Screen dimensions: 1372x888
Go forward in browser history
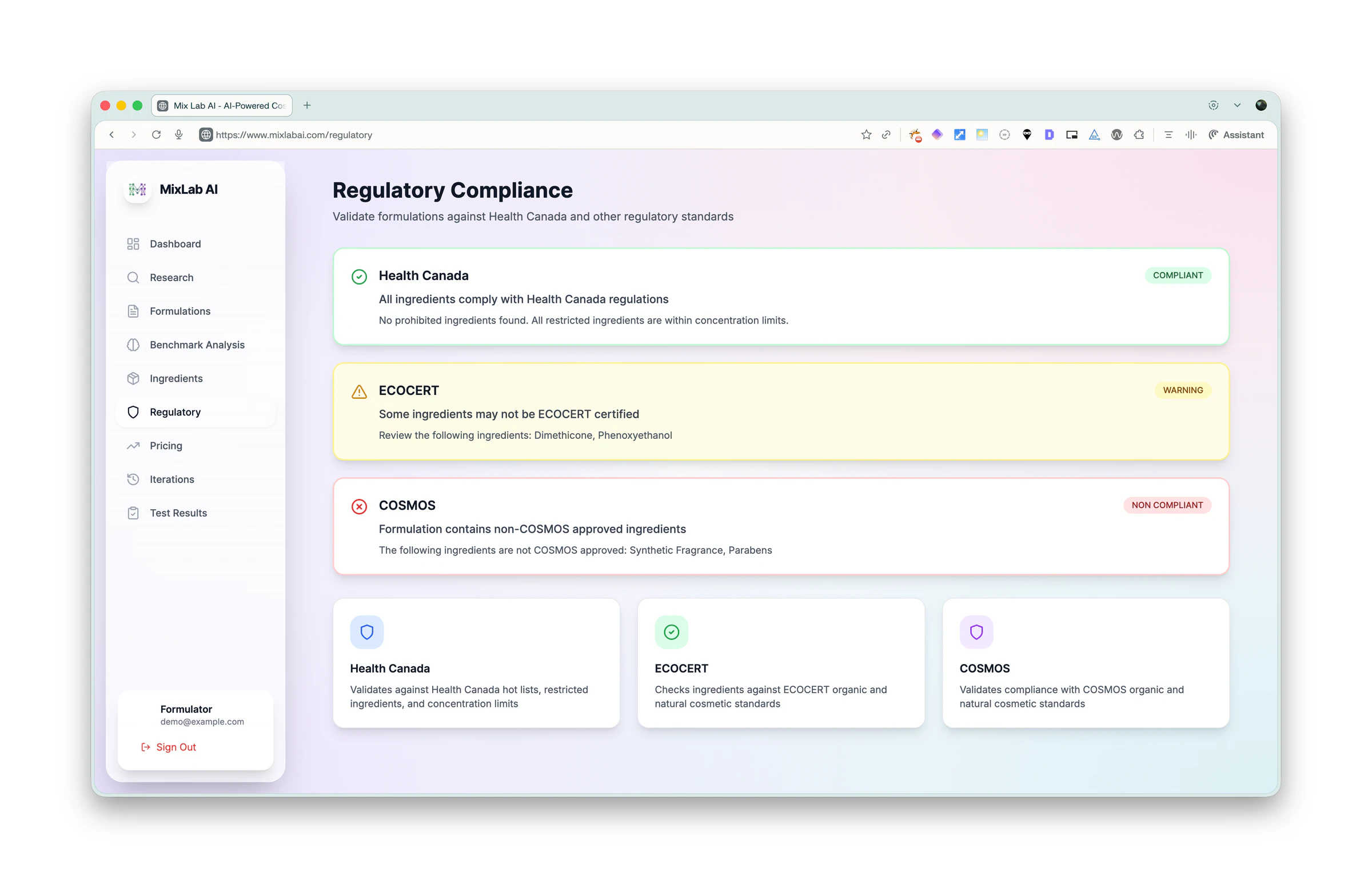coord(133,135)
